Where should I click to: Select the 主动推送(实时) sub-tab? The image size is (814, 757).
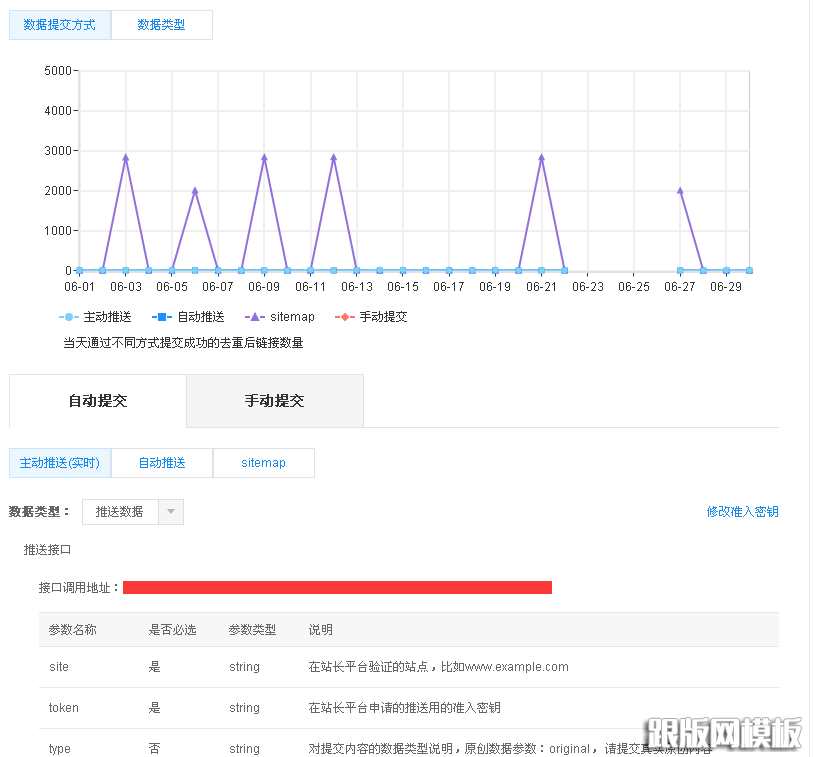click(x=60, y=463)
